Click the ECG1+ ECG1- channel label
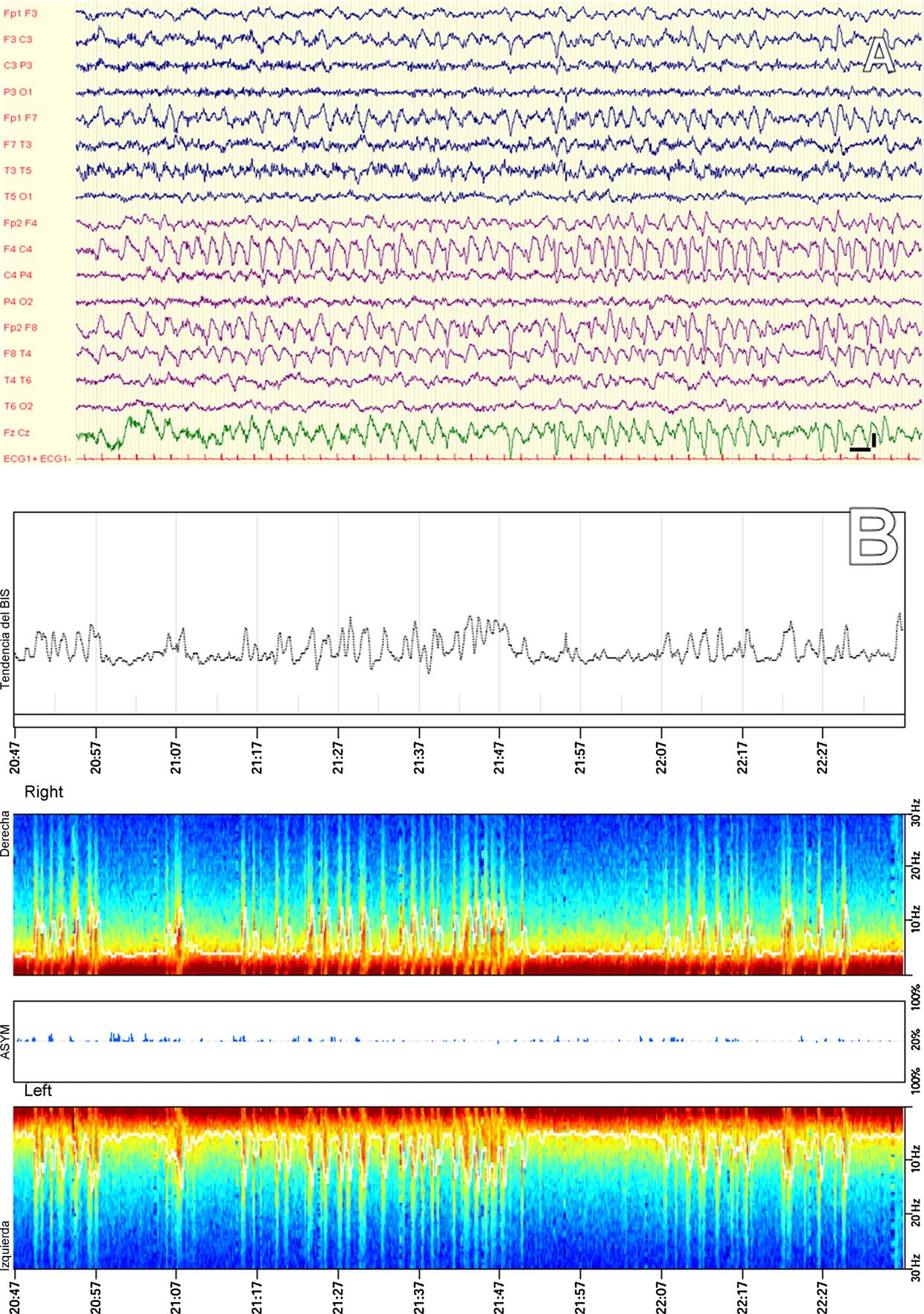Image resolution: width=924 pixels, height=1314 pixels. pyautogui.click(x=37, y=459)
